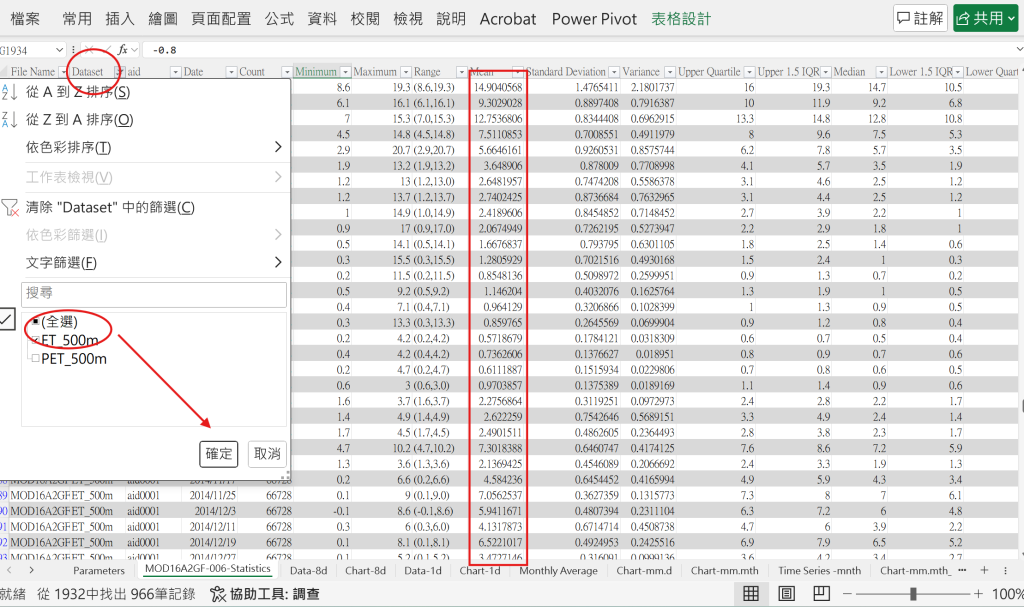Screen dimensions: 1024x607
Task: Move the zoom slider handle
Action: pos(913,594)
